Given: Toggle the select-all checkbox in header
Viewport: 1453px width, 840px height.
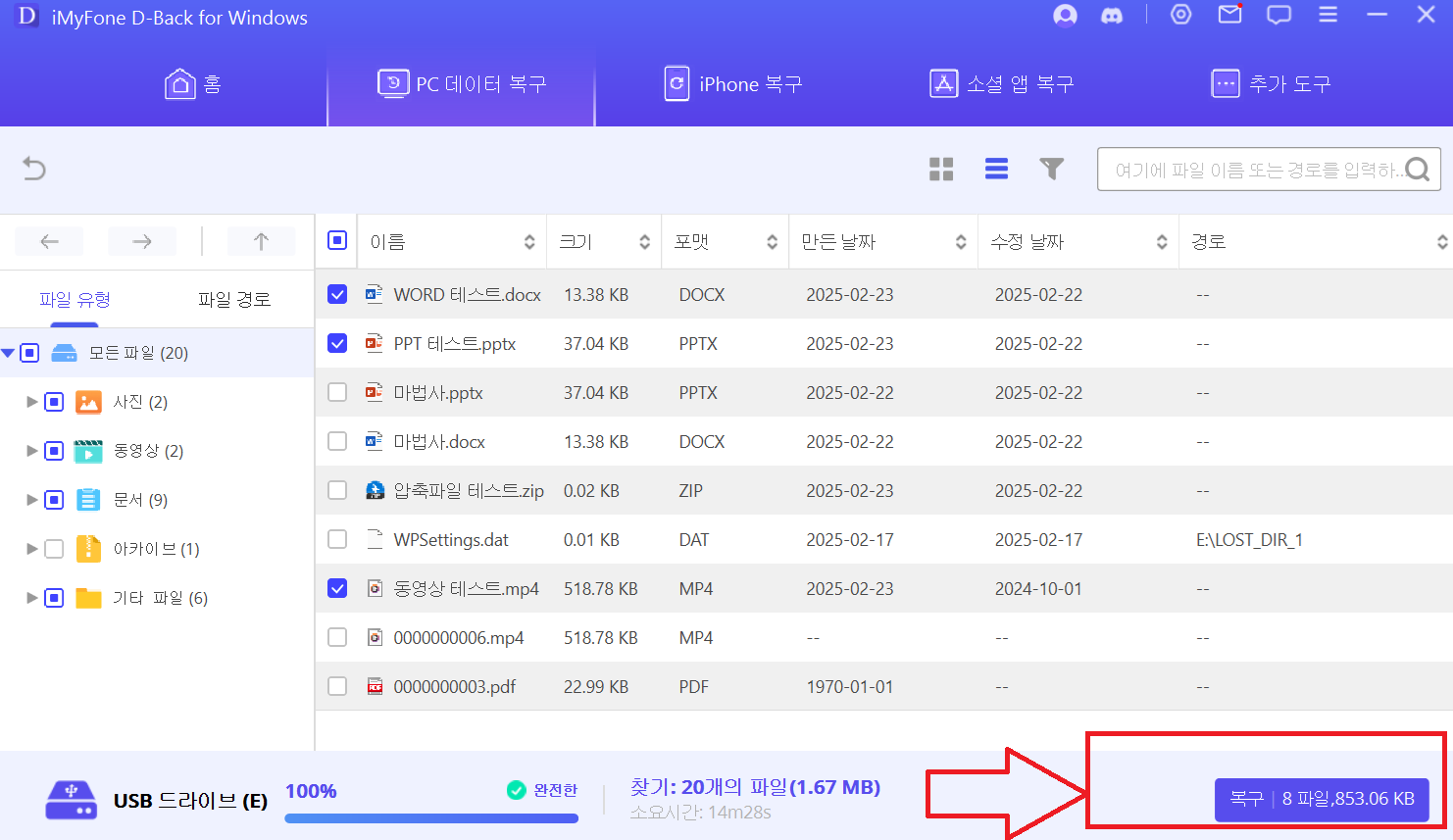Looking at the screenshot, I should click(337, 240).
